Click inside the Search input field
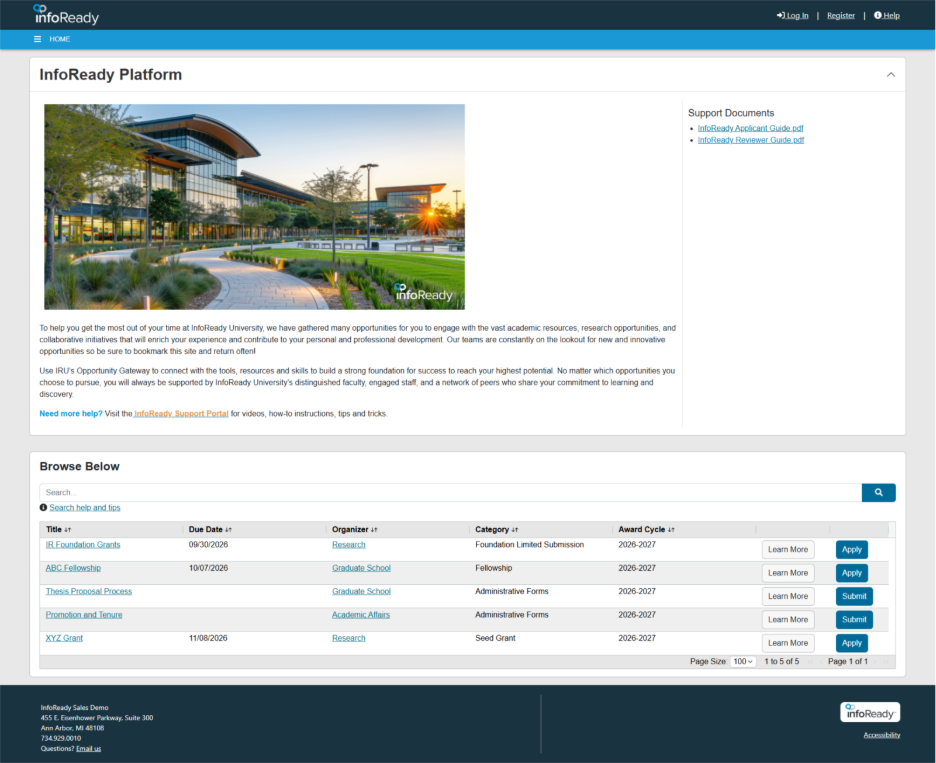The height and width of the screenshot is (763, 936). [400, 492]
